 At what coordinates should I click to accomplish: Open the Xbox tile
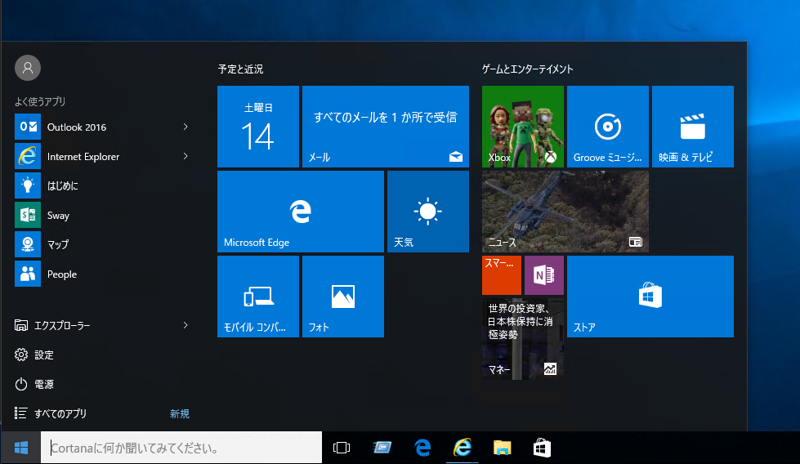click(522, 126)
